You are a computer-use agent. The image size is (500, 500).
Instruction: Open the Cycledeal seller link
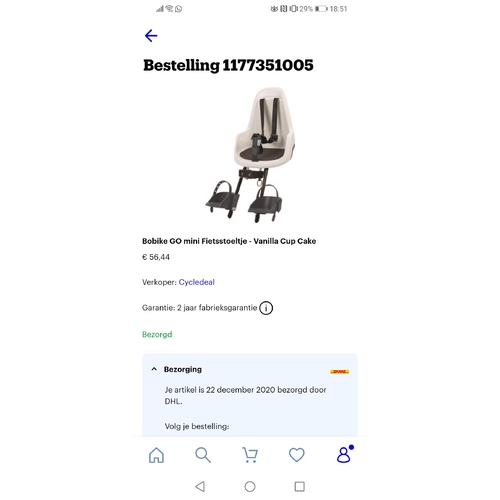coord(197,282)
